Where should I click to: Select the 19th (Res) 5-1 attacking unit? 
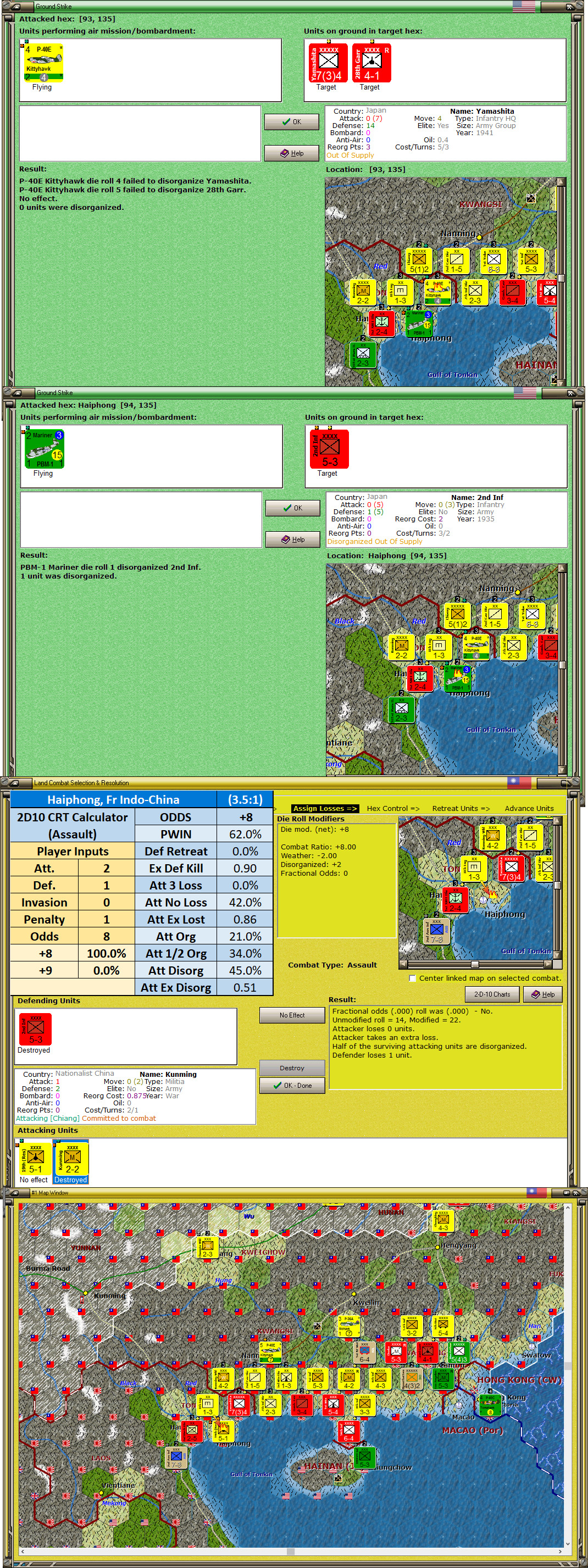click(36, 1159)
